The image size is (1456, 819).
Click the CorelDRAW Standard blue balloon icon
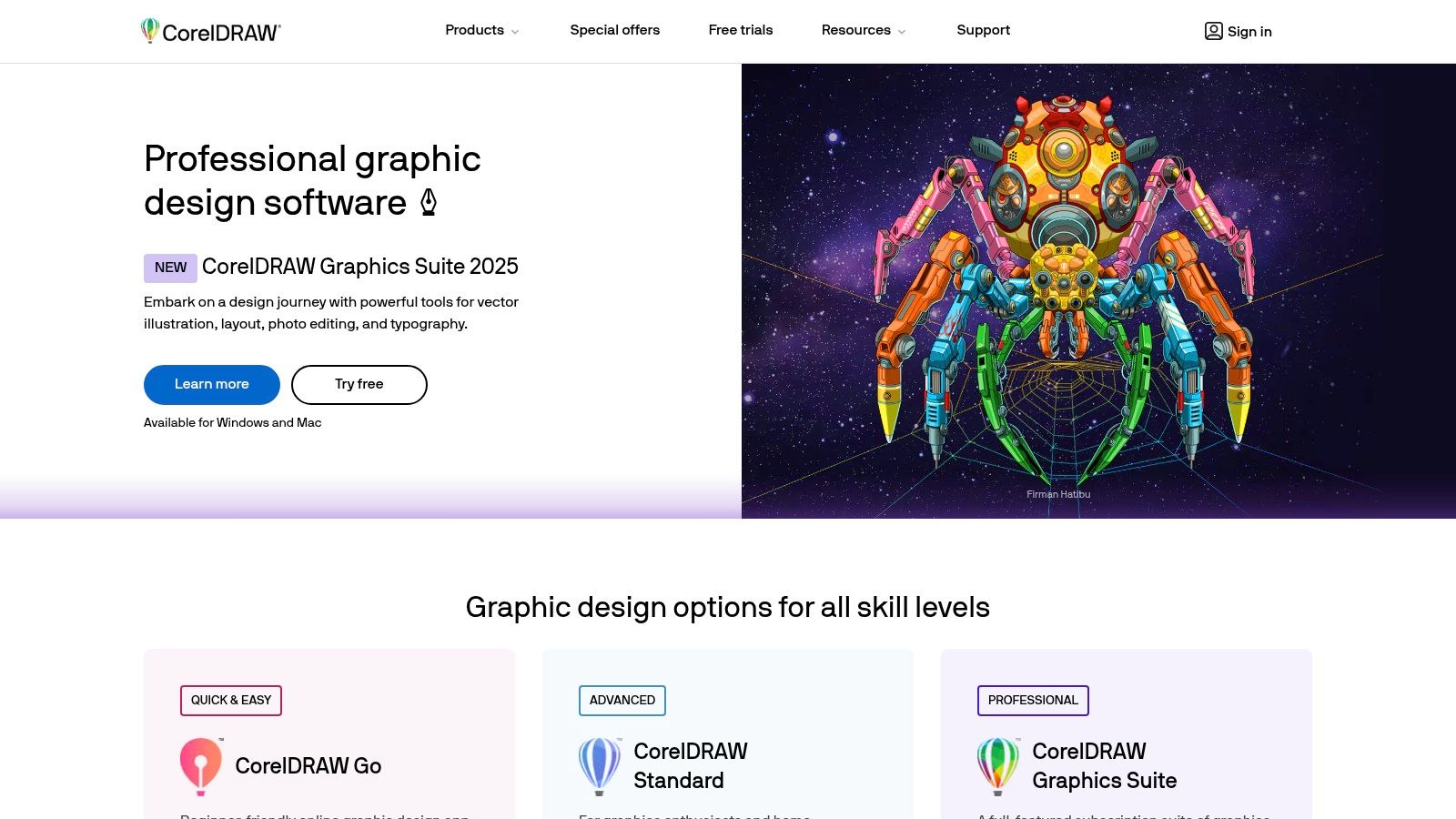coord(600,766)
